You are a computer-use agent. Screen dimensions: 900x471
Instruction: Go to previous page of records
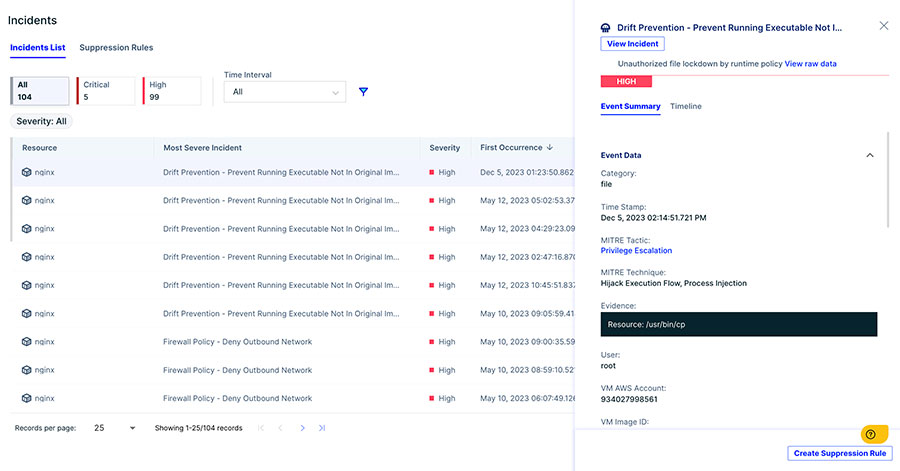pyautogui.click(x=280, y=428)
